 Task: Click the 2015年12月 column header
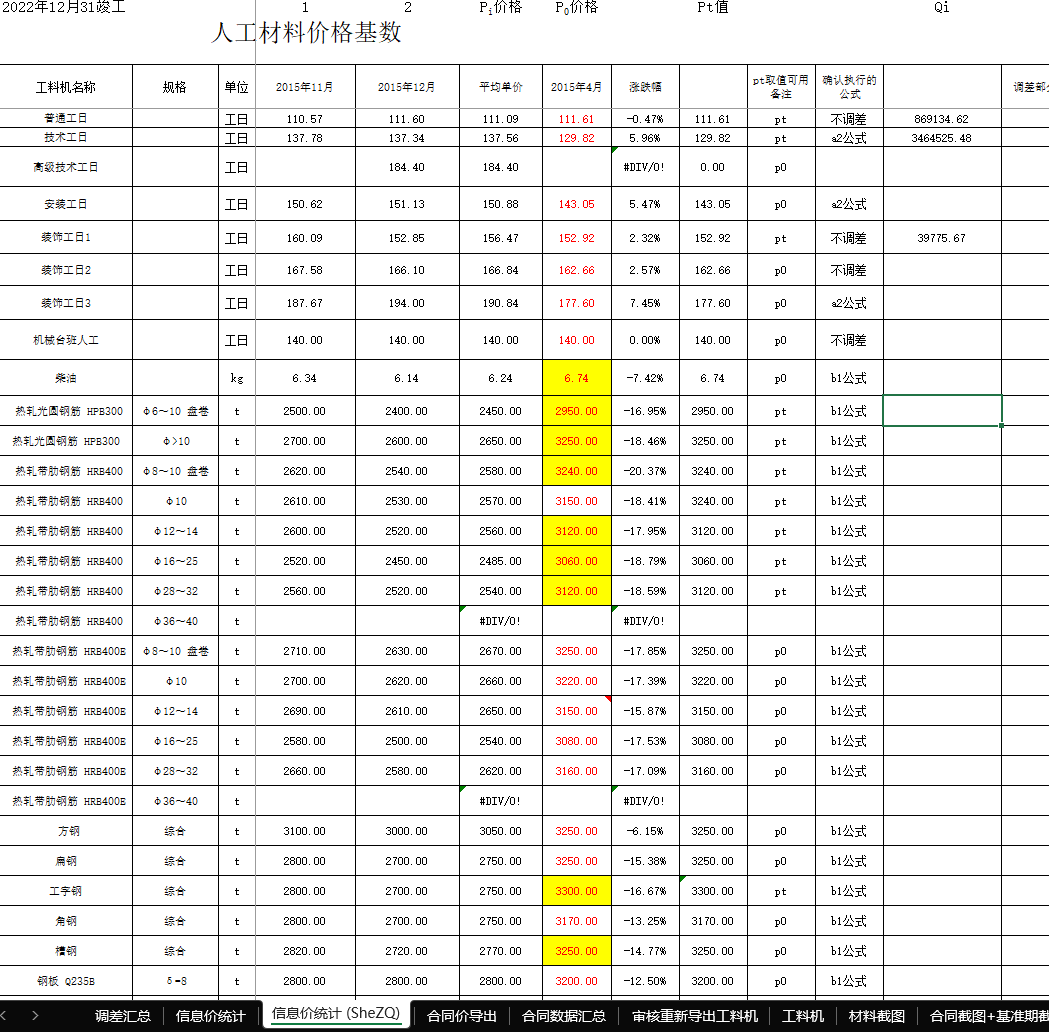coord(407,87)
